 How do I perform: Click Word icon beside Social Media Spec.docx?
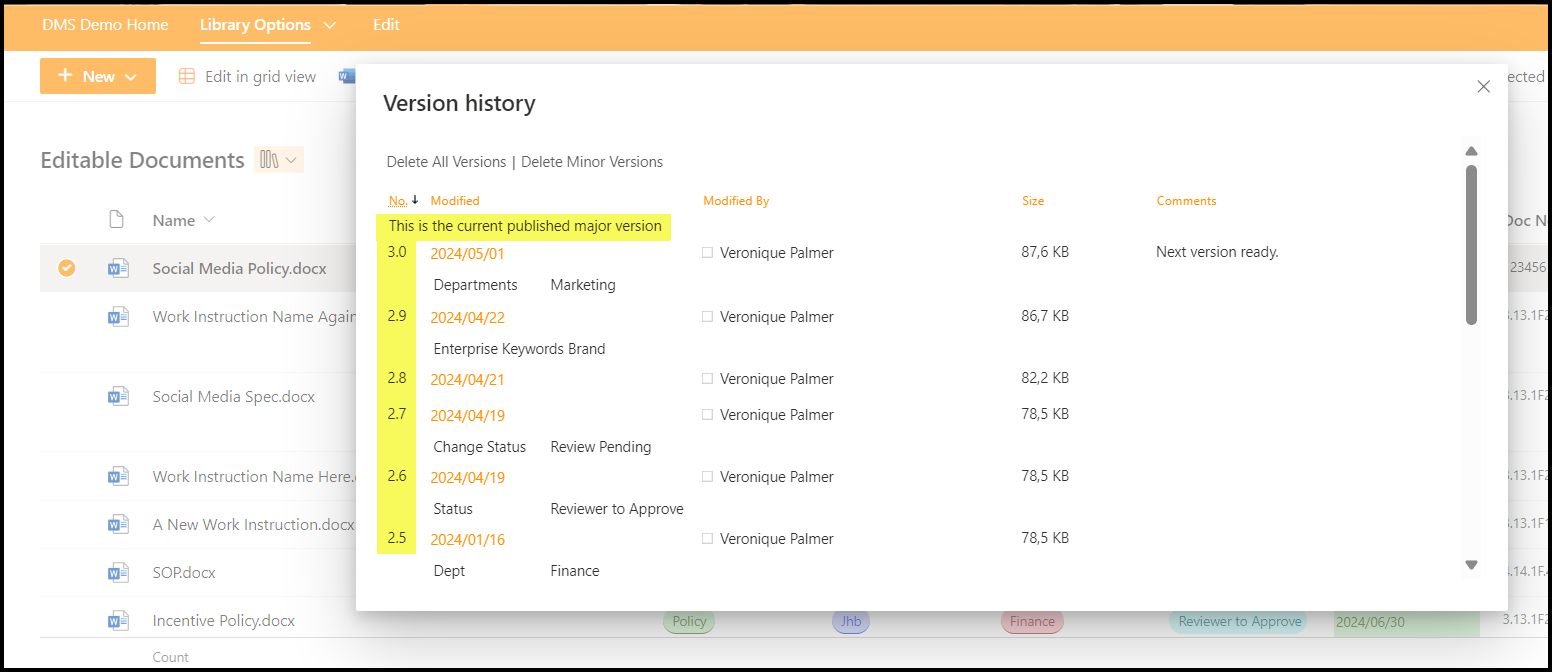click(118, 396)
